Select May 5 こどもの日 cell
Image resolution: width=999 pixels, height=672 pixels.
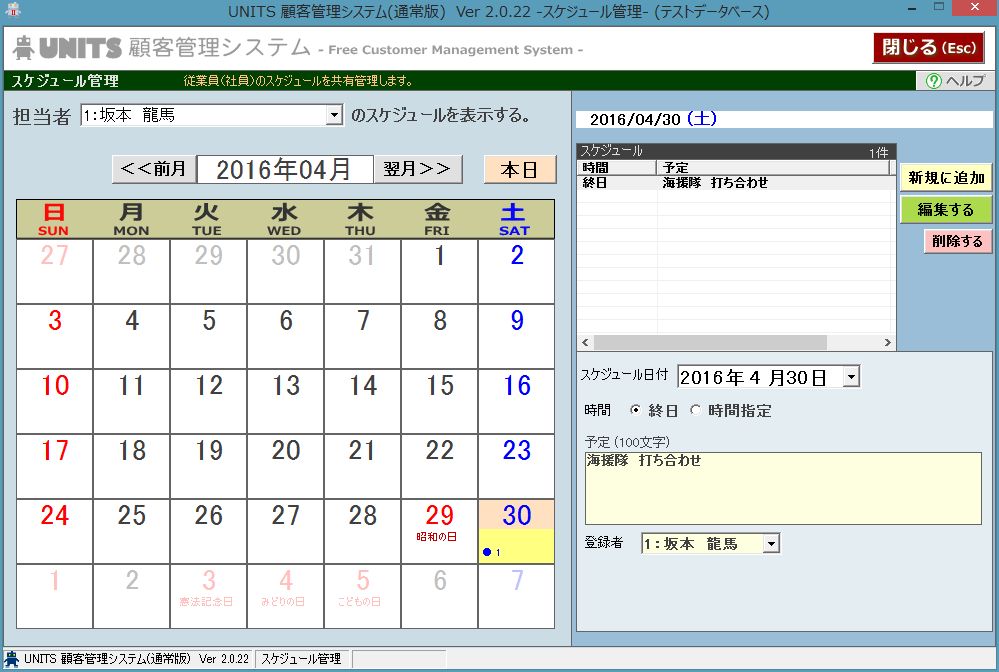click(363, 596)
